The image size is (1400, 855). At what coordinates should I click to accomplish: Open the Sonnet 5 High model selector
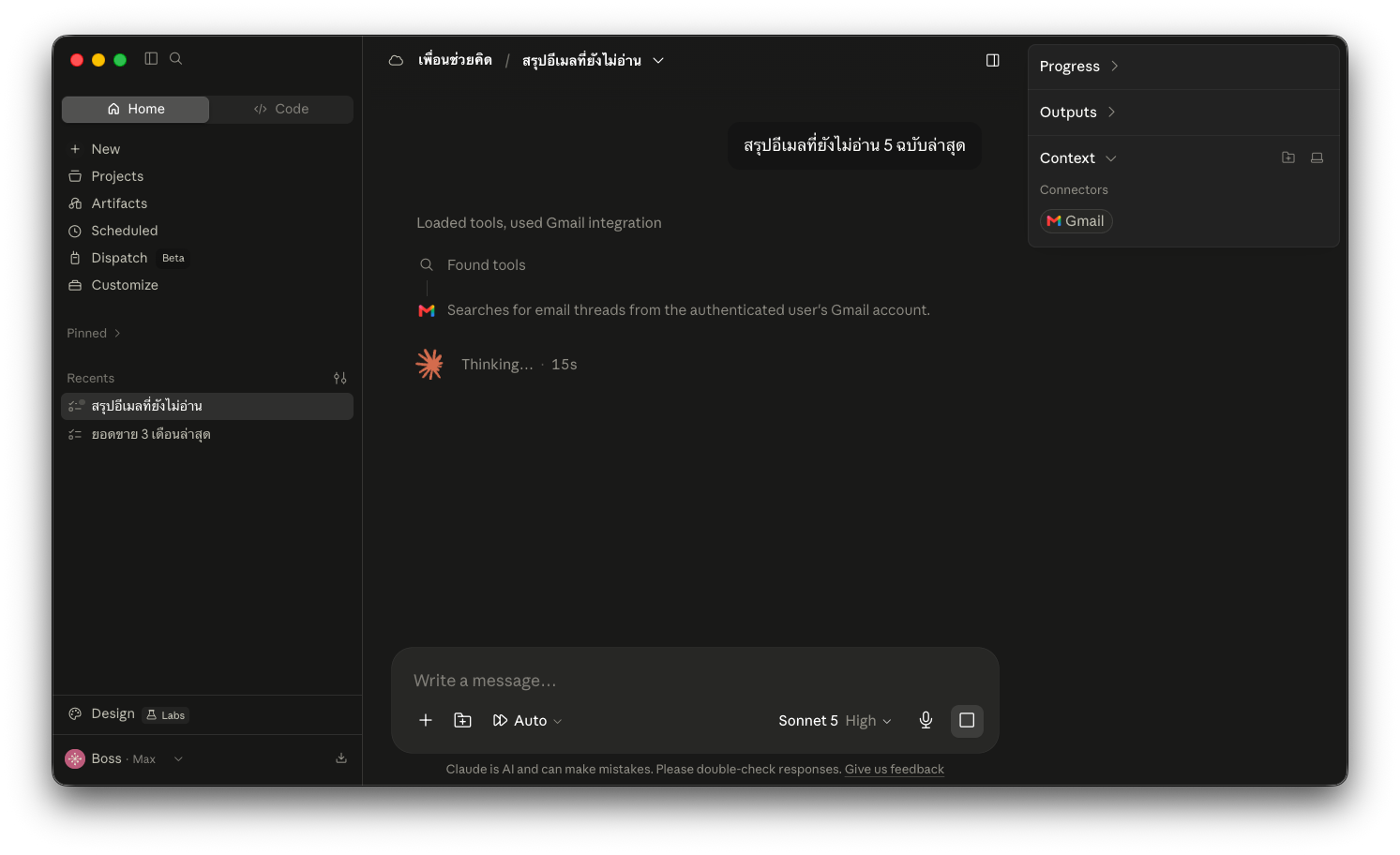pyautogui.click(x=835, y=721)
